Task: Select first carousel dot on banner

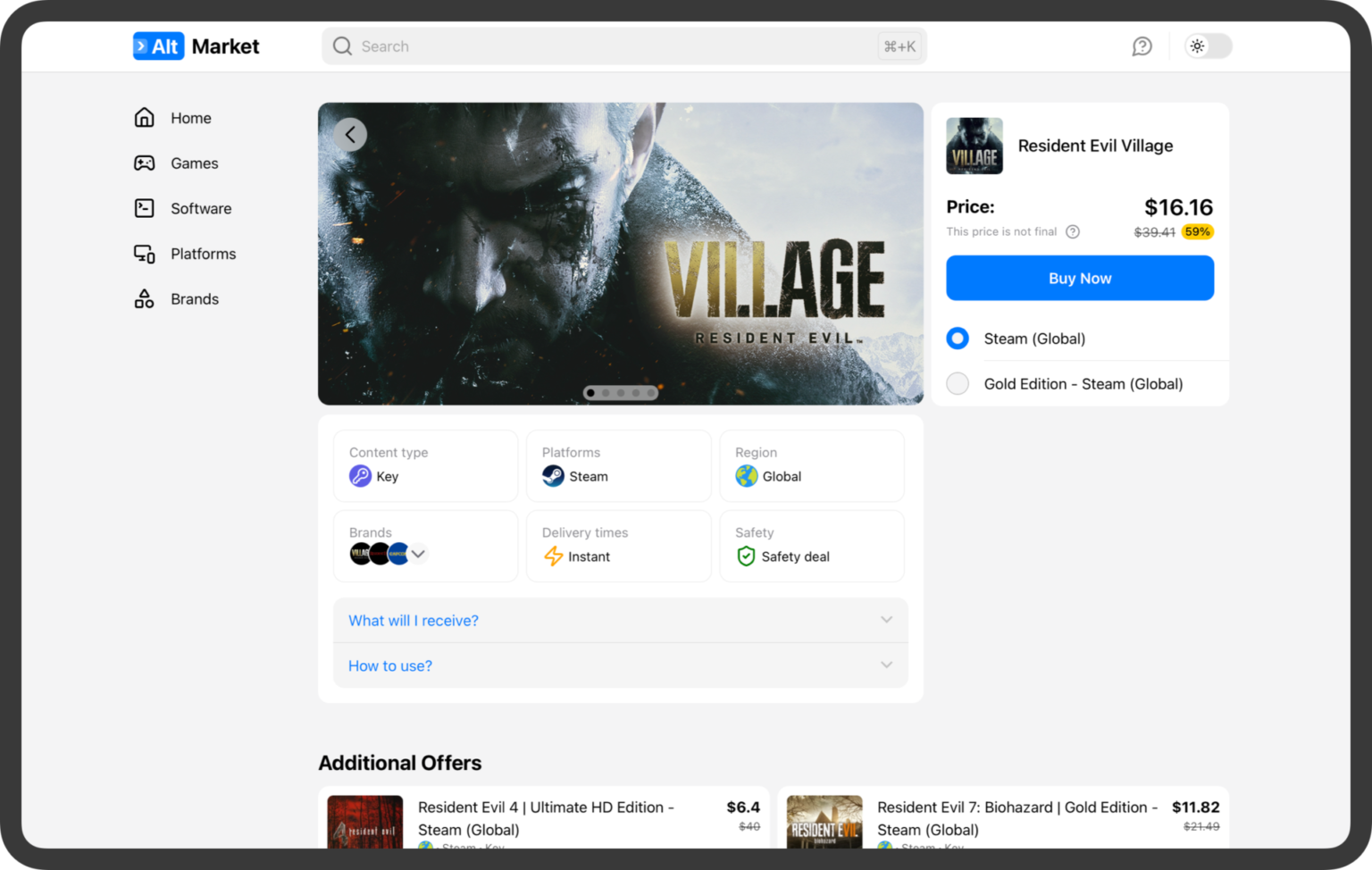Action: (590, 393)
